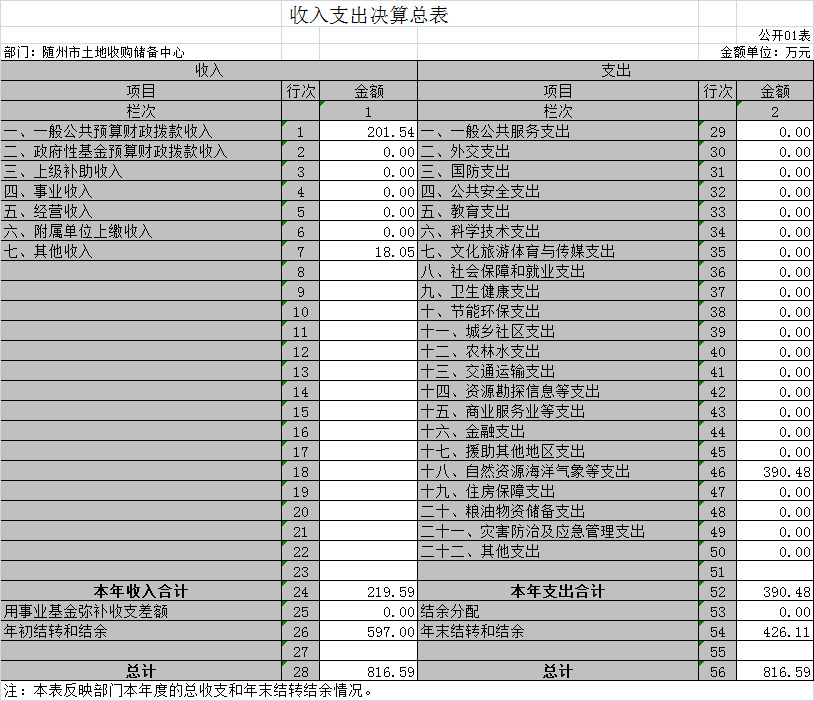Image resolution: width=814 pixels, height=701 pixels.
Task: Select the 粮油物资储备支出 cell
Action: [558, 511]
